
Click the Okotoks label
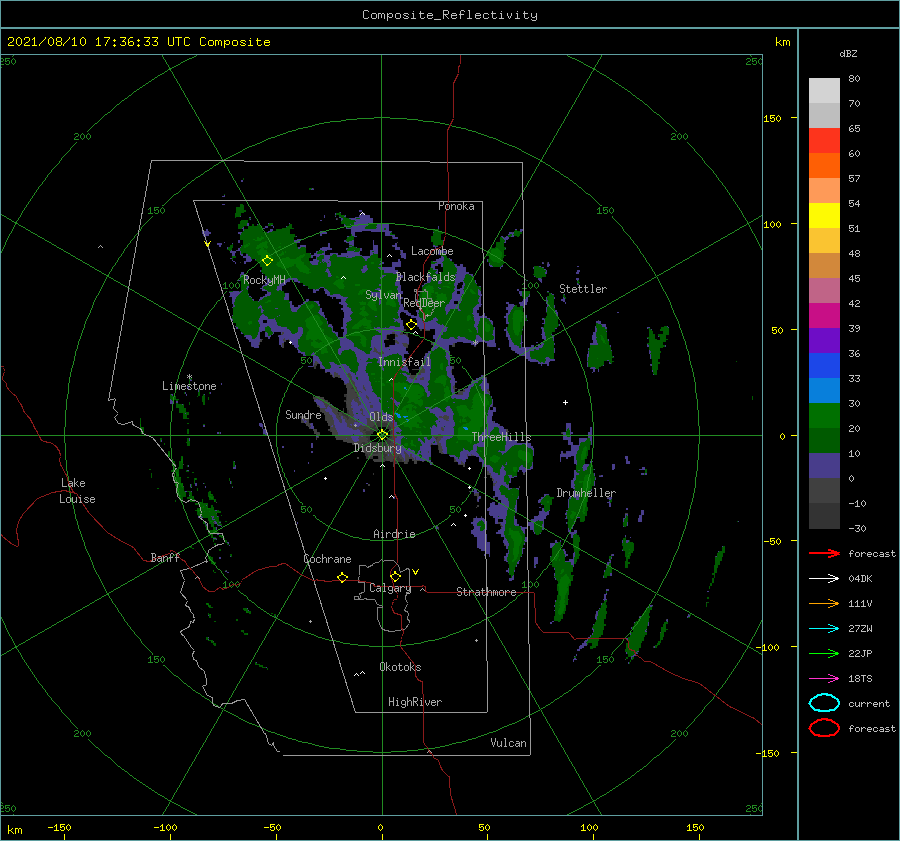tap(400, 667)
